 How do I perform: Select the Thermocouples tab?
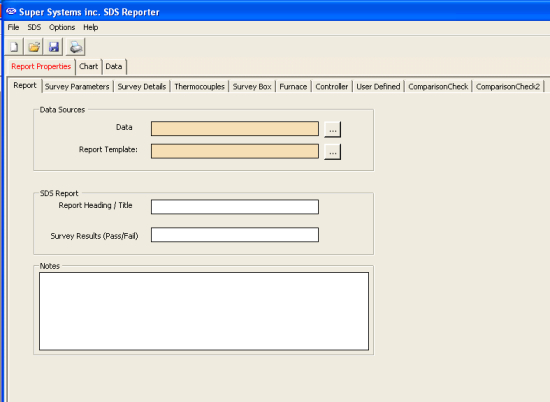tap(199, 87)
